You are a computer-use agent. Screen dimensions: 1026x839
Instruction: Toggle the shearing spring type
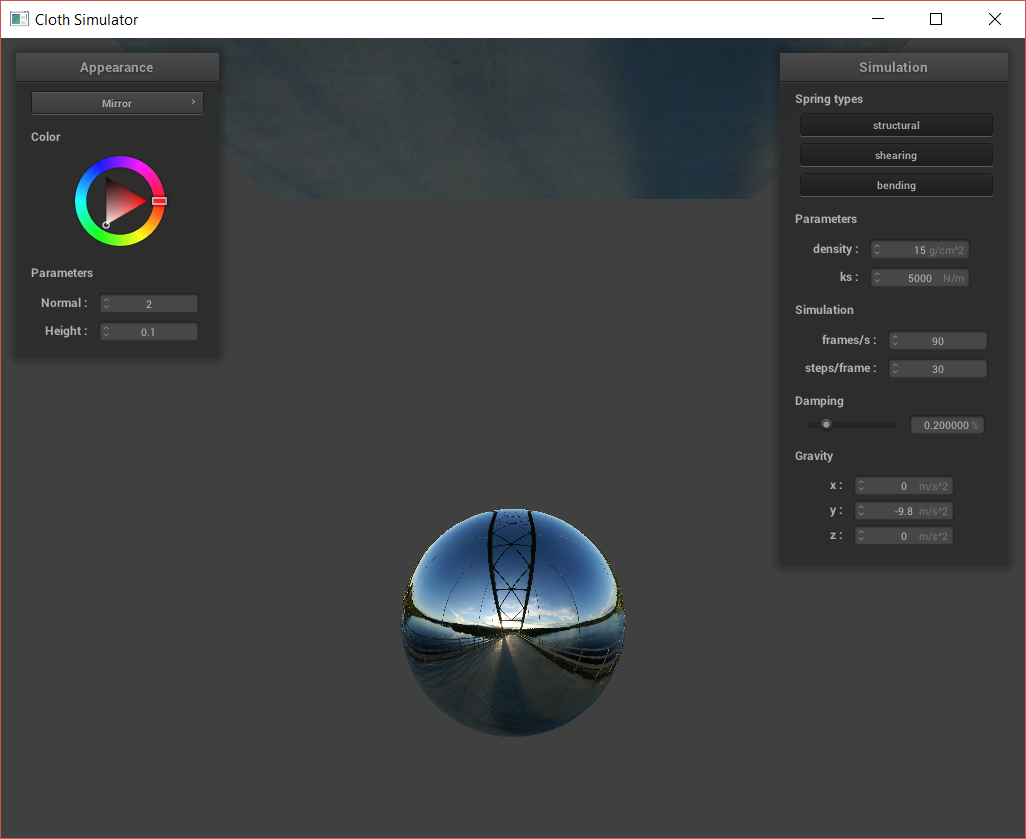[896, 155]
